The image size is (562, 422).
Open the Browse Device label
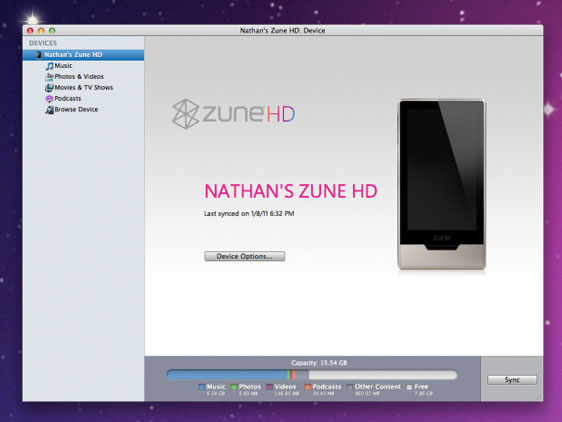76,109
